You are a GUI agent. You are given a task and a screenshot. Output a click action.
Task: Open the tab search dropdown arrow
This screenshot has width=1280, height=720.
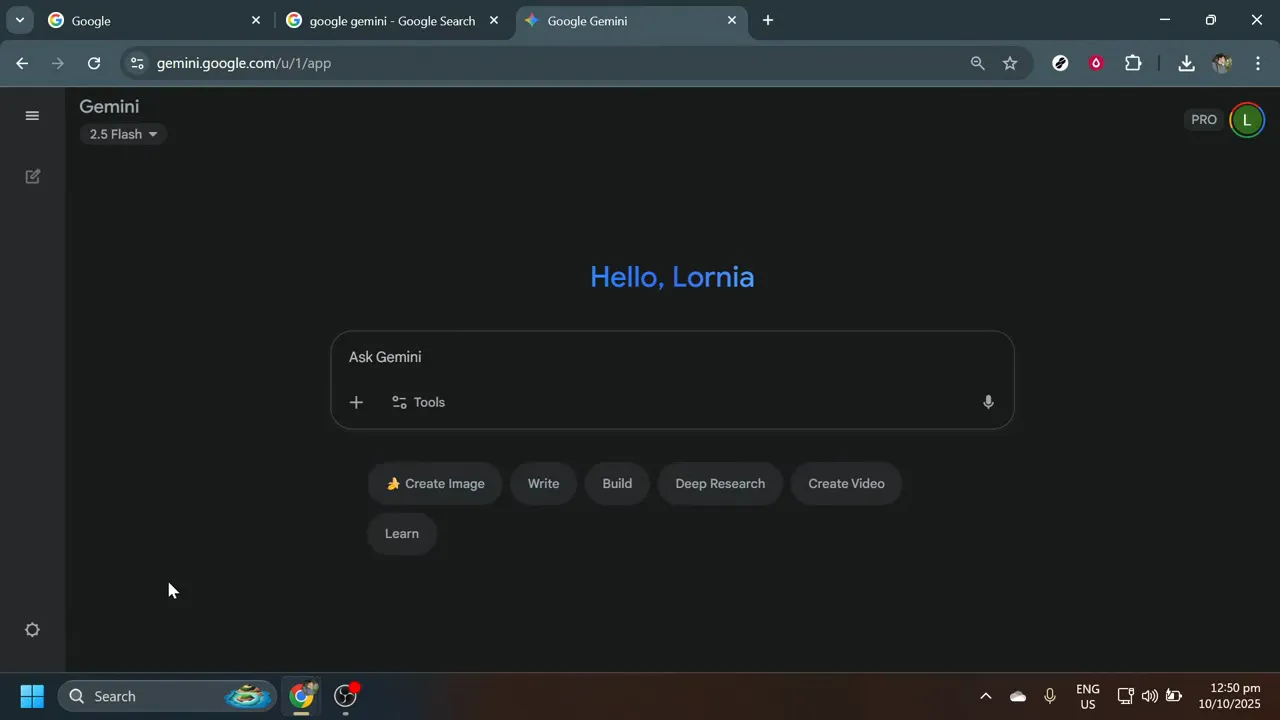pyautogui.click(x=19, y=20)
